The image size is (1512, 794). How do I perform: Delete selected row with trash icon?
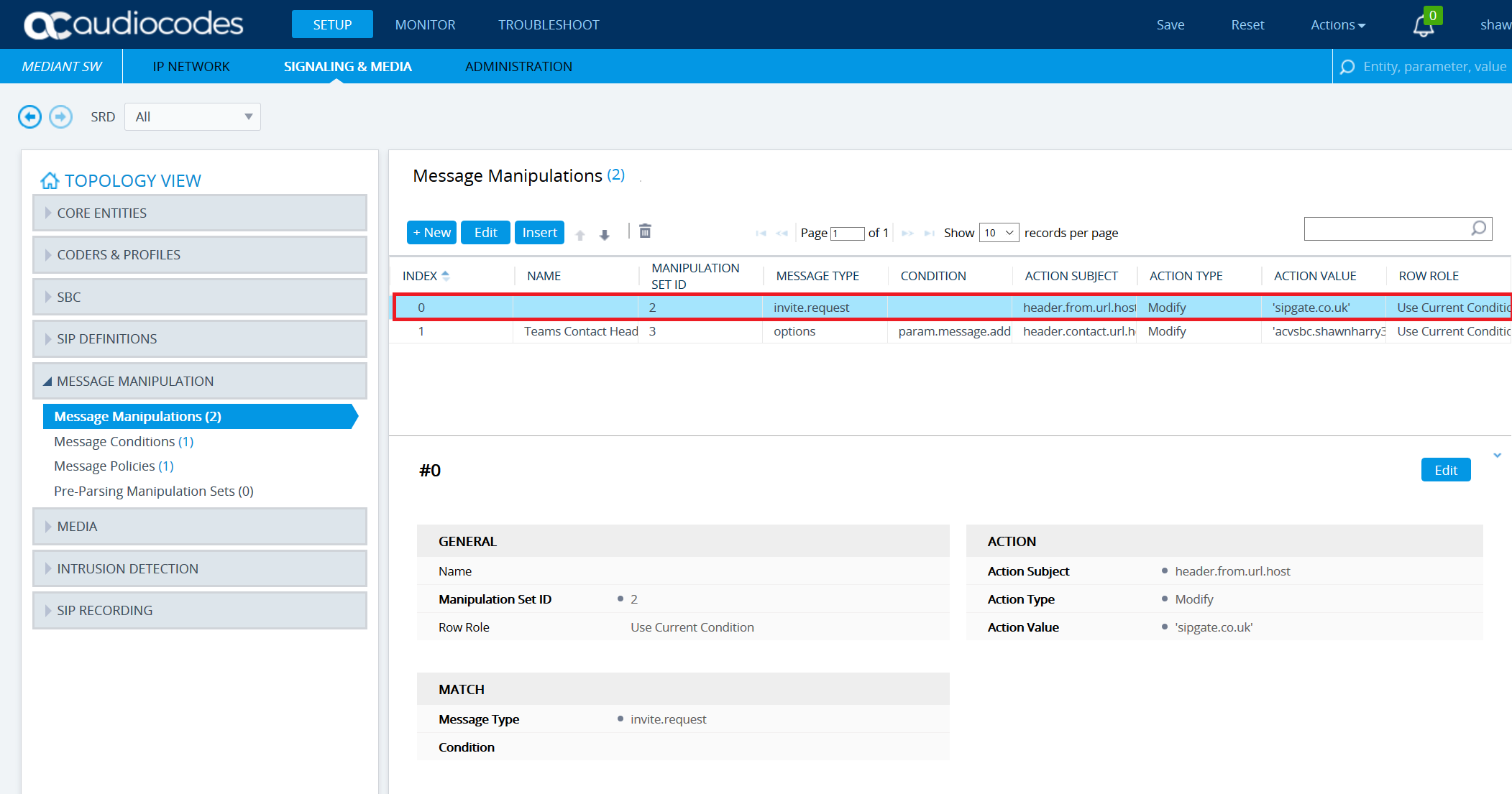645,231
